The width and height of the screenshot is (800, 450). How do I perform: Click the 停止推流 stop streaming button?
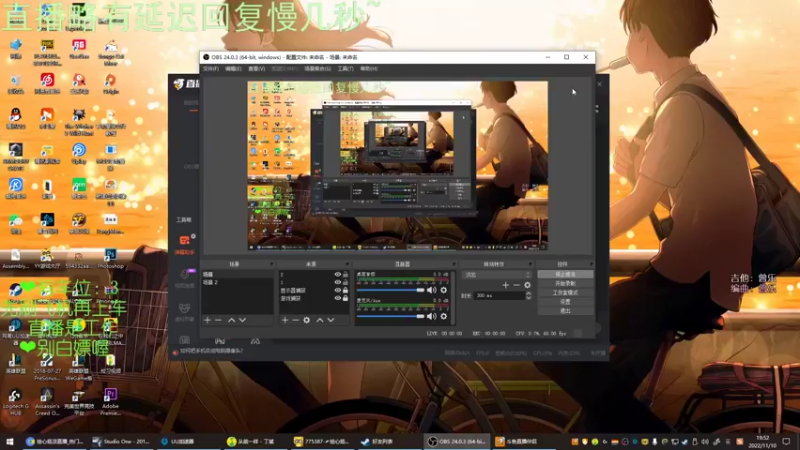tap(565, 274)
